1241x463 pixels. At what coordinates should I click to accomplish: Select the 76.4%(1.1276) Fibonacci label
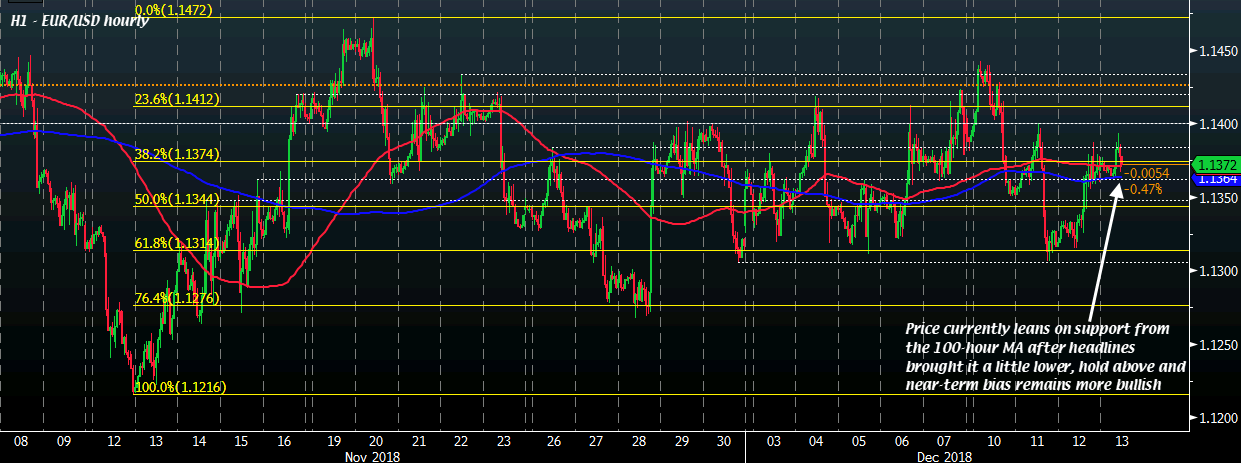(176, 298)
